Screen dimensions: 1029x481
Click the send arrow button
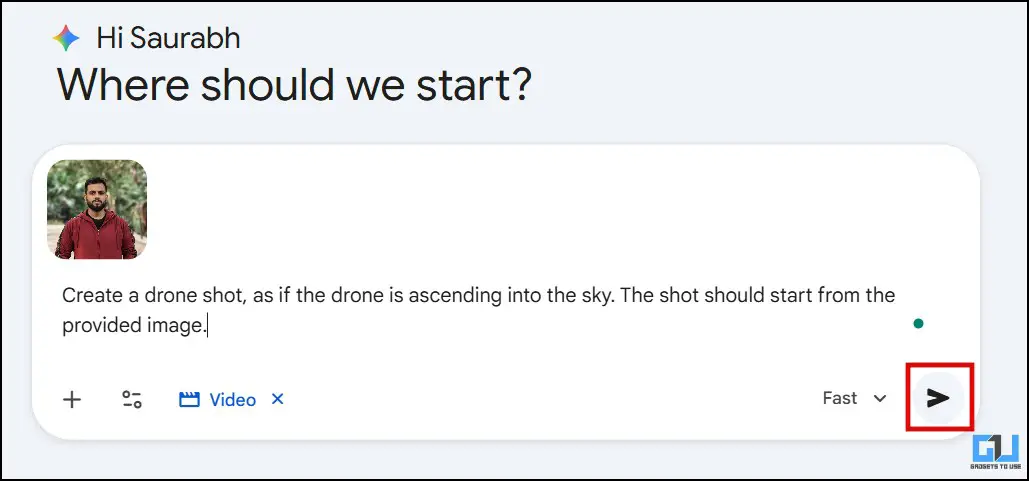(x=937, y=398)
